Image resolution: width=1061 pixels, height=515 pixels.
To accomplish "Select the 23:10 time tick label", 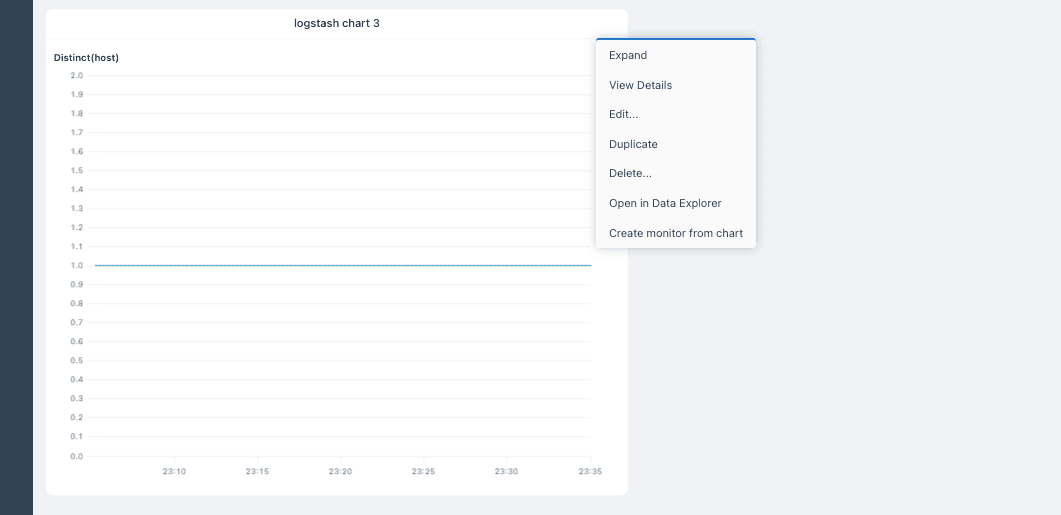I will (174, 471).
